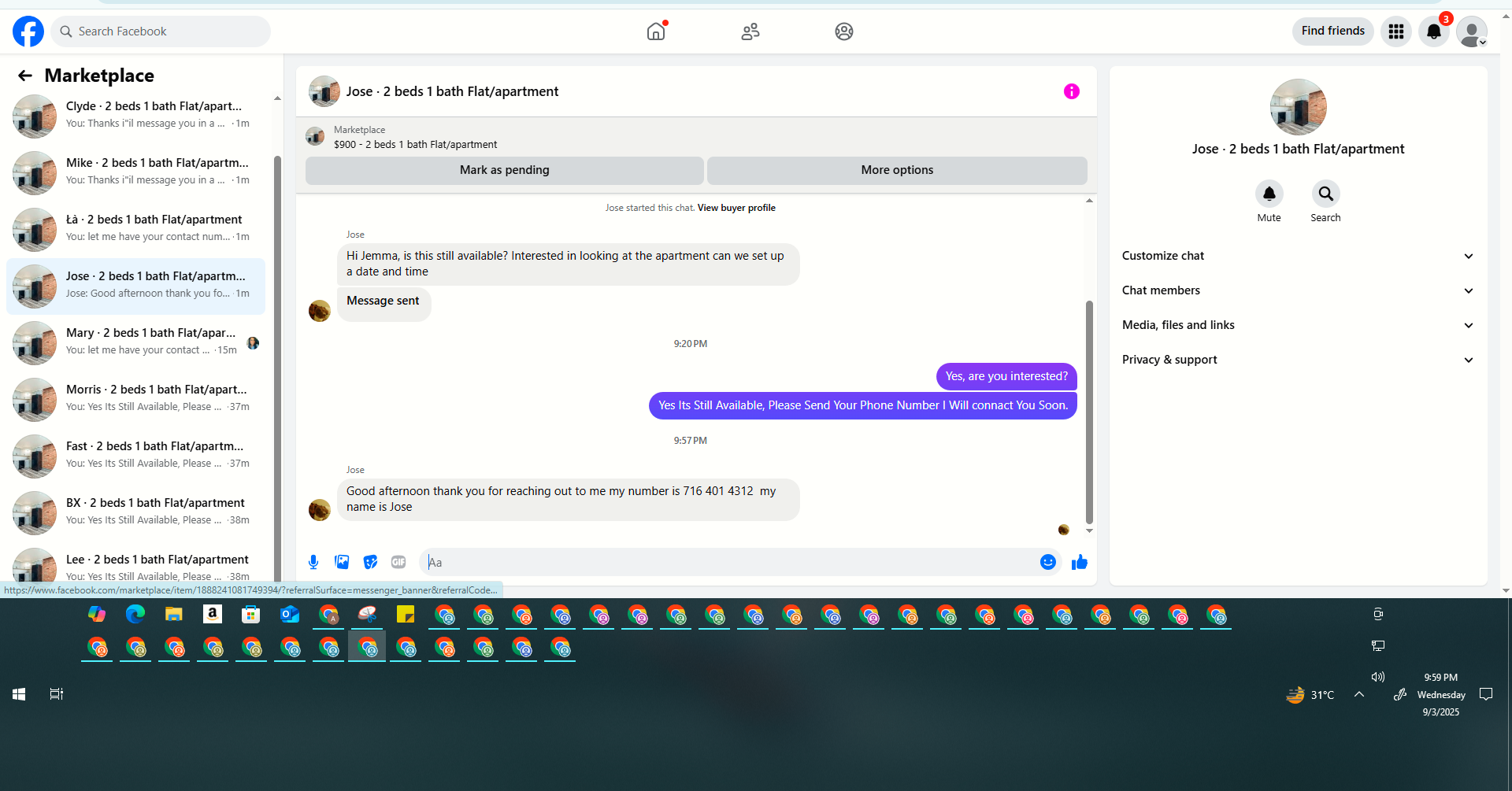The image size is (1512, 791).
Task: Expand Media, files and links section
Action: pyautogui.click(x=1299, y=325)
